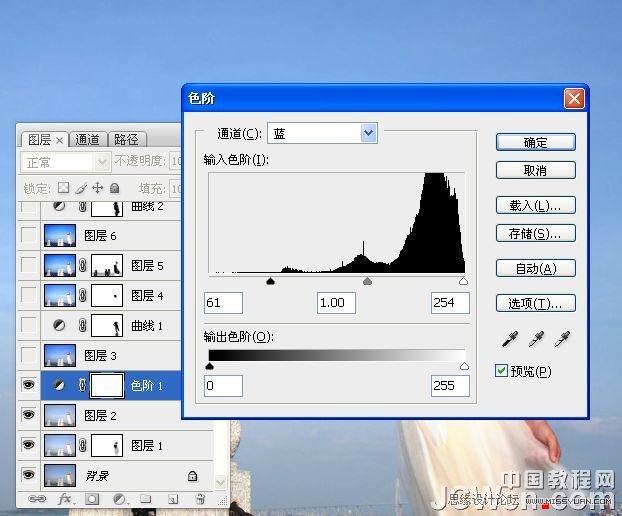Click the lock icon on 背景 layer
Viewport: 622px width, 516px height.
pyautogui.click(x=192, y=476)
